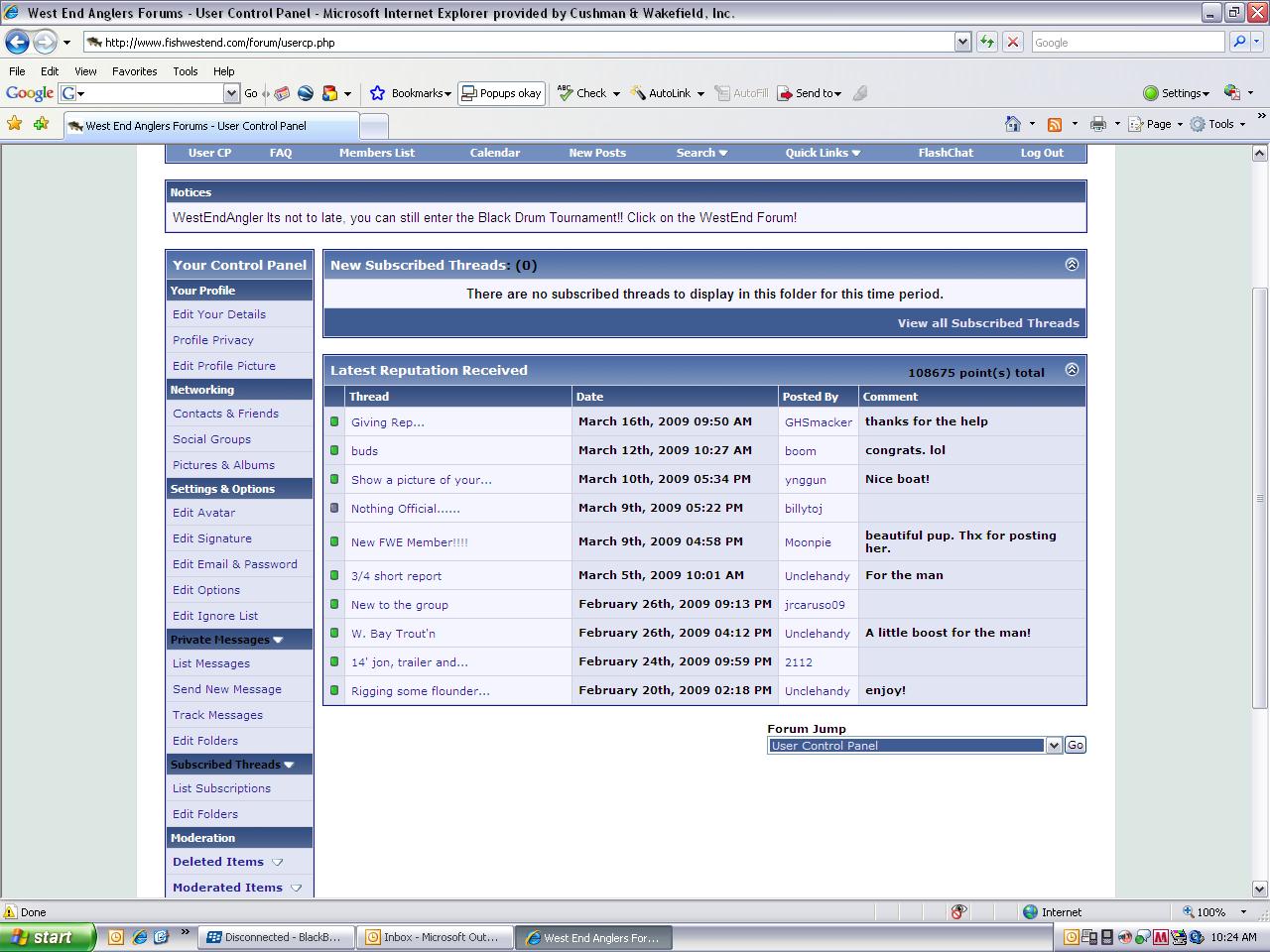The image size is (1270, 952).
Task: Expand the Quick Links menu
Action: pyautogui.click(x=822, y=153)
